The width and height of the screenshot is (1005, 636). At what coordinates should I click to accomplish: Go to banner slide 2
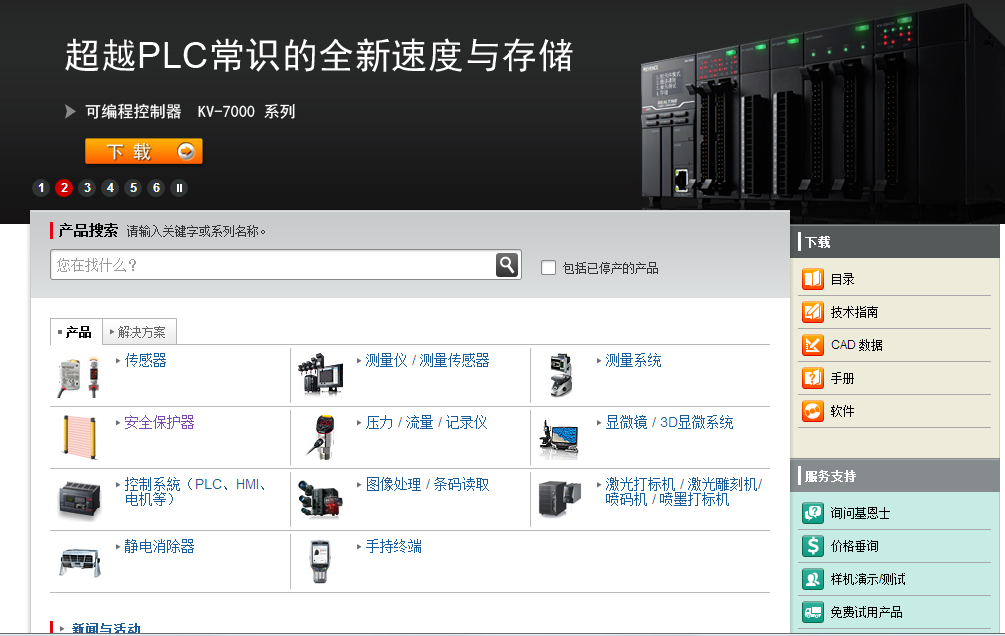64,188
